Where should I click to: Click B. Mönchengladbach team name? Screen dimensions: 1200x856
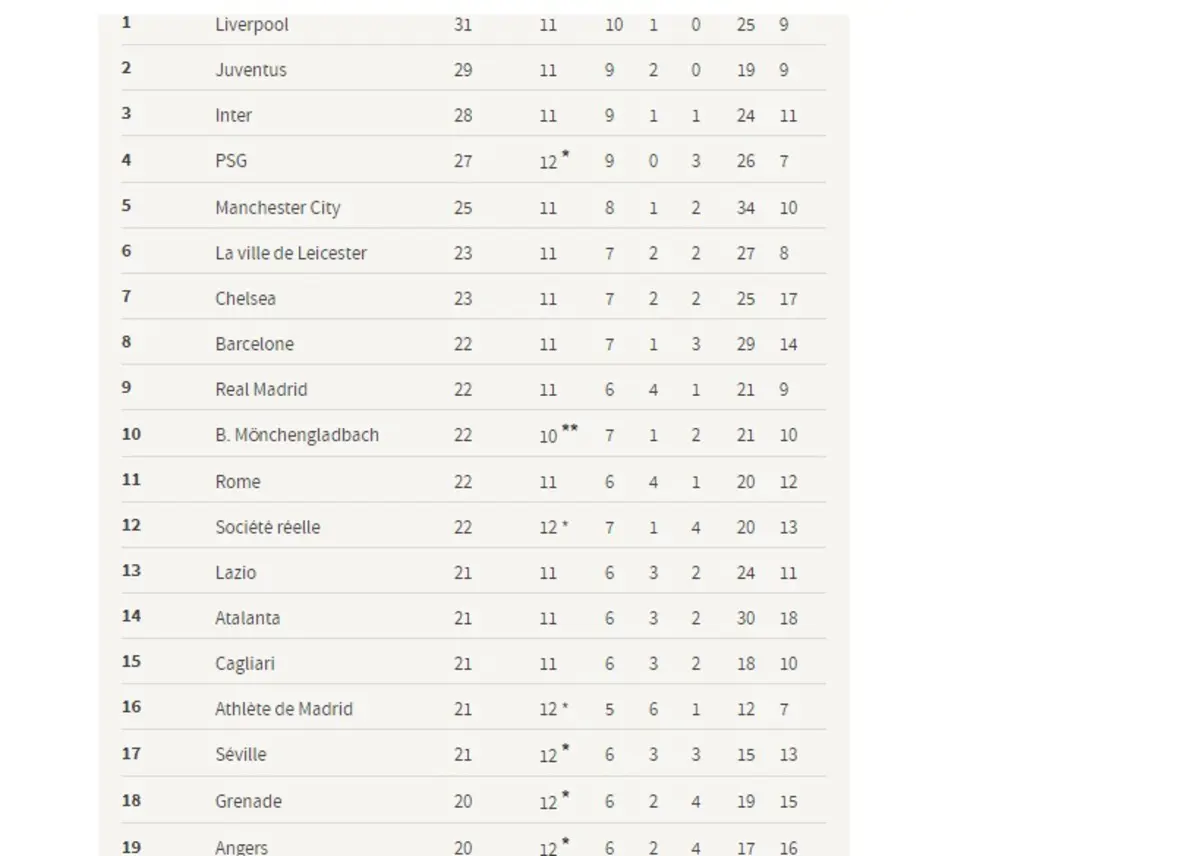pos(297,436)
